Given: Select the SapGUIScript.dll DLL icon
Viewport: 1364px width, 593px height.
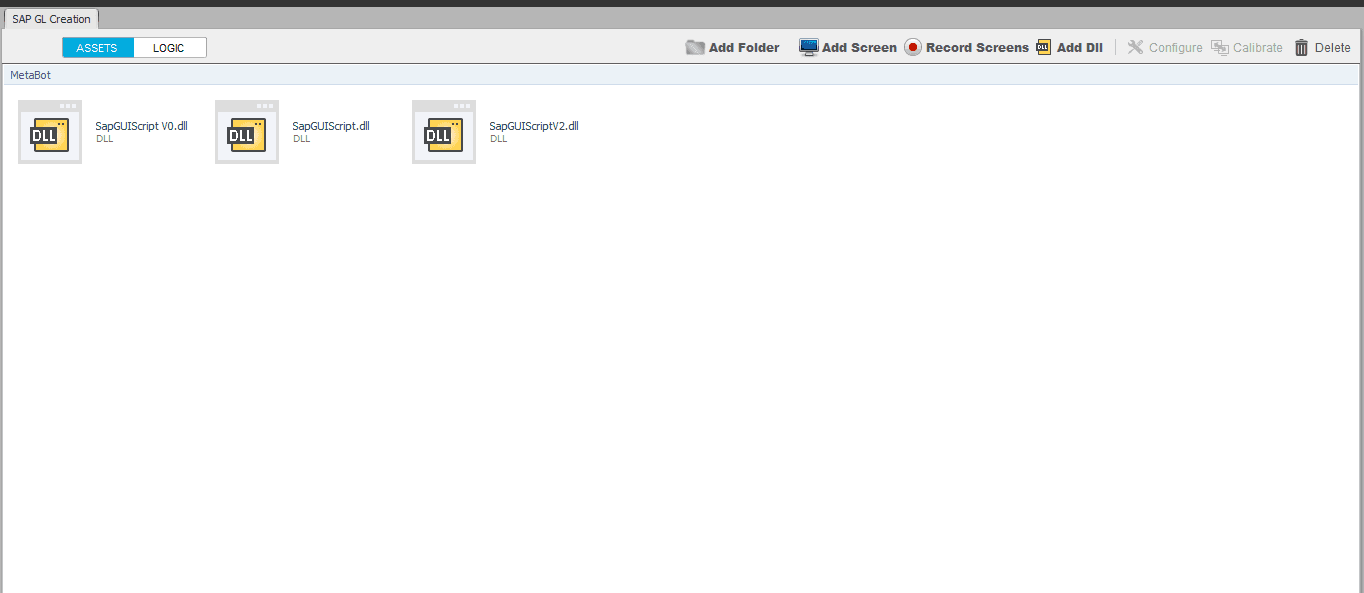Looking at the screenshot, I should pyautogui.click(x=247, y=132).
